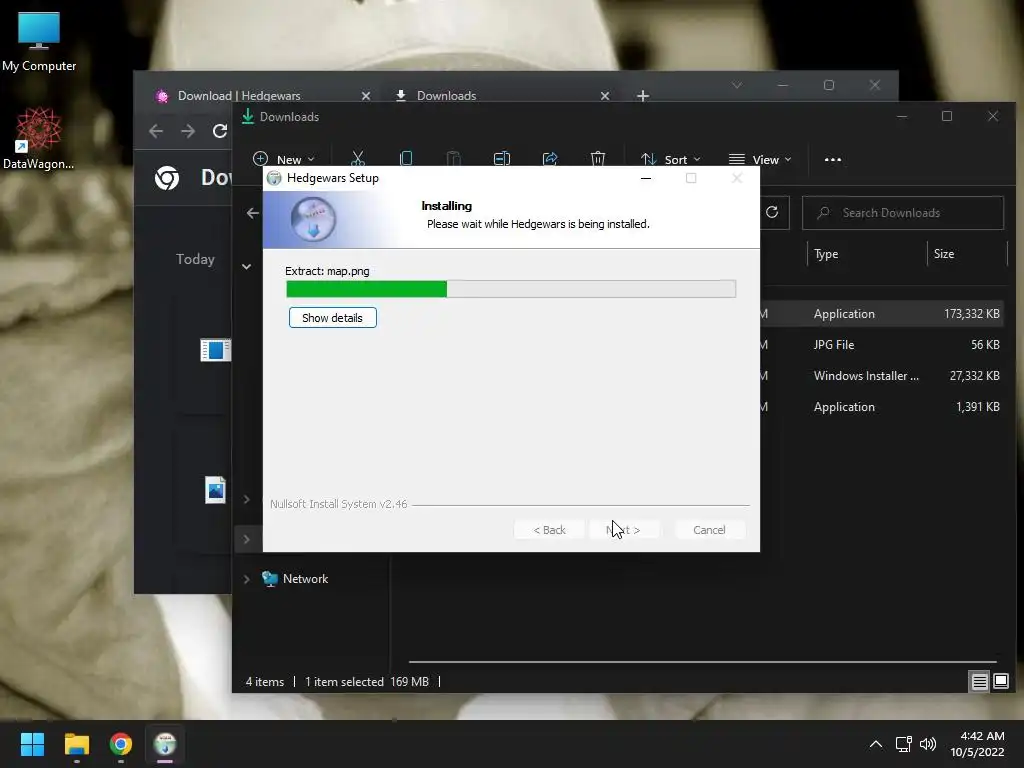Click the '1 item selected 169 MB' status text
The width and height of the screenshot is (1024, 768).
click(x=367, y=682)
